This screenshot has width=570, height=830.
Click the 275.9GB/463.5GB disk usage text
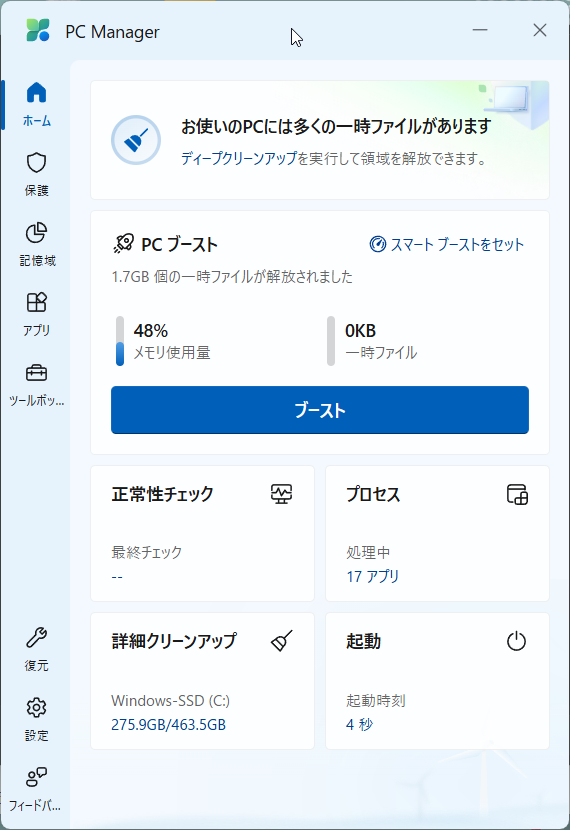click(x=168, y=725)
